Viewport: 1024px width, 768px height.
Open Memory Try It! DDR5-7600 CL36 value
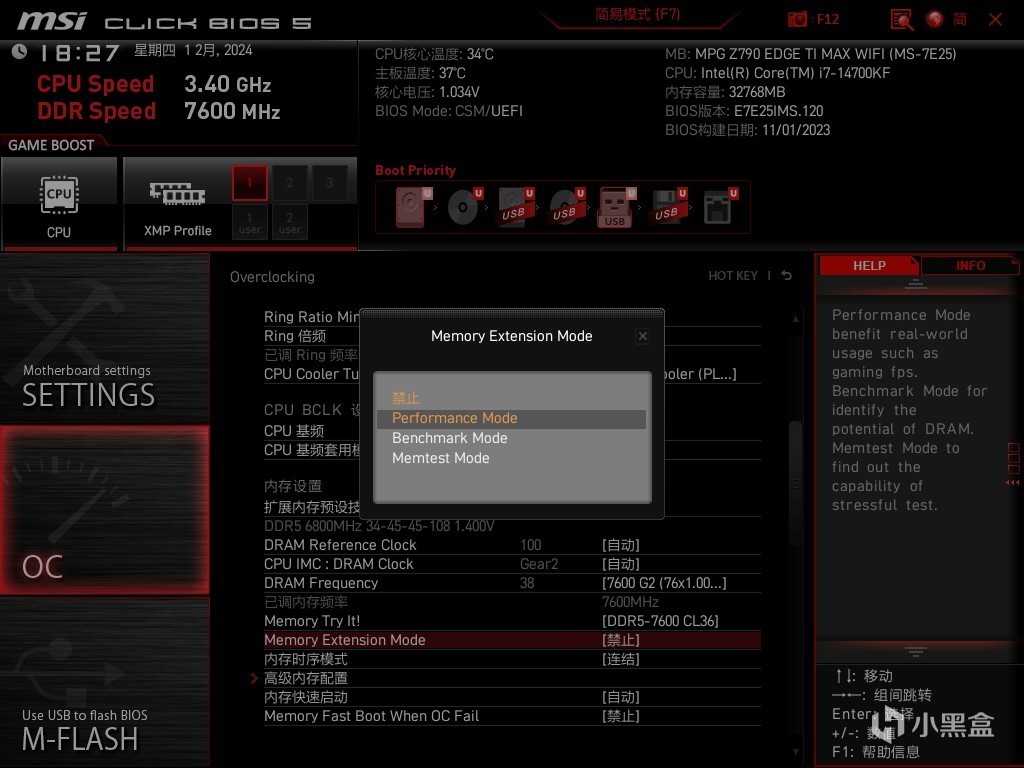(x=660, y=621)
